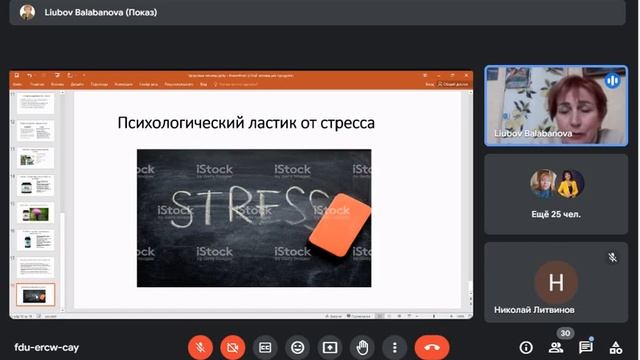Select slide thumbnail 15 with thistle flower
This screenshot has height=360, width=640.
(x=36, y=213)
